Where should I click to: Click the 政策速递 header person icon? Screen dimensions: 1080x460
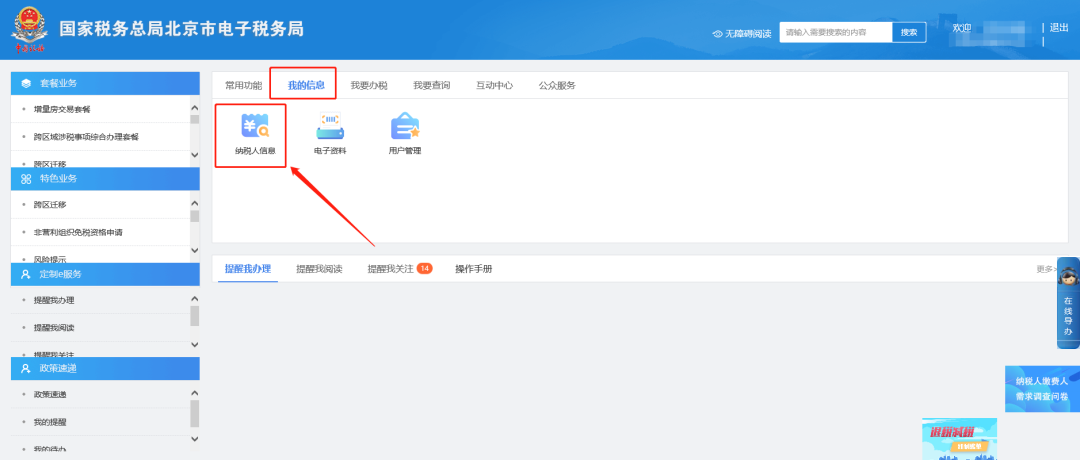point(26,368)
